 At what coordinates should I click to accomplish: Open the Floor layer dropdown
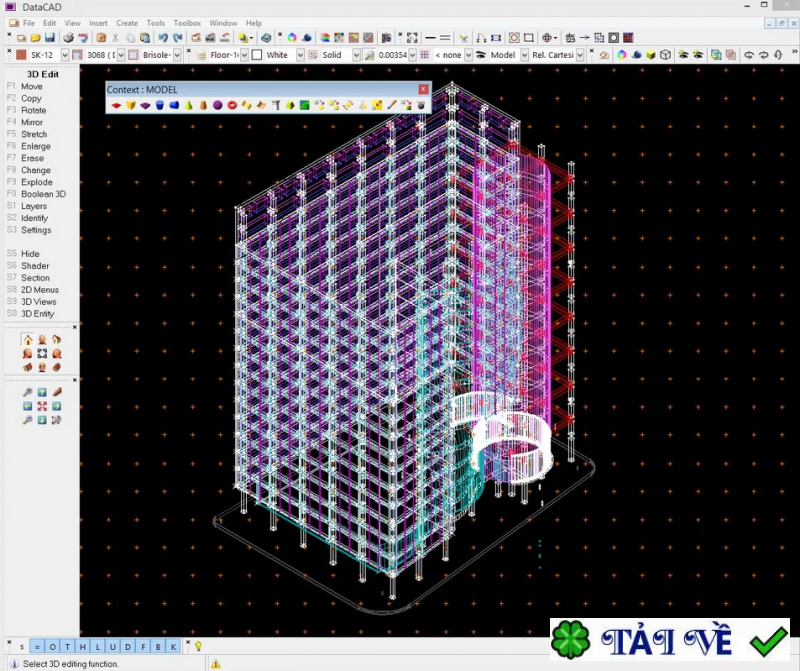[x=244, y=55]
